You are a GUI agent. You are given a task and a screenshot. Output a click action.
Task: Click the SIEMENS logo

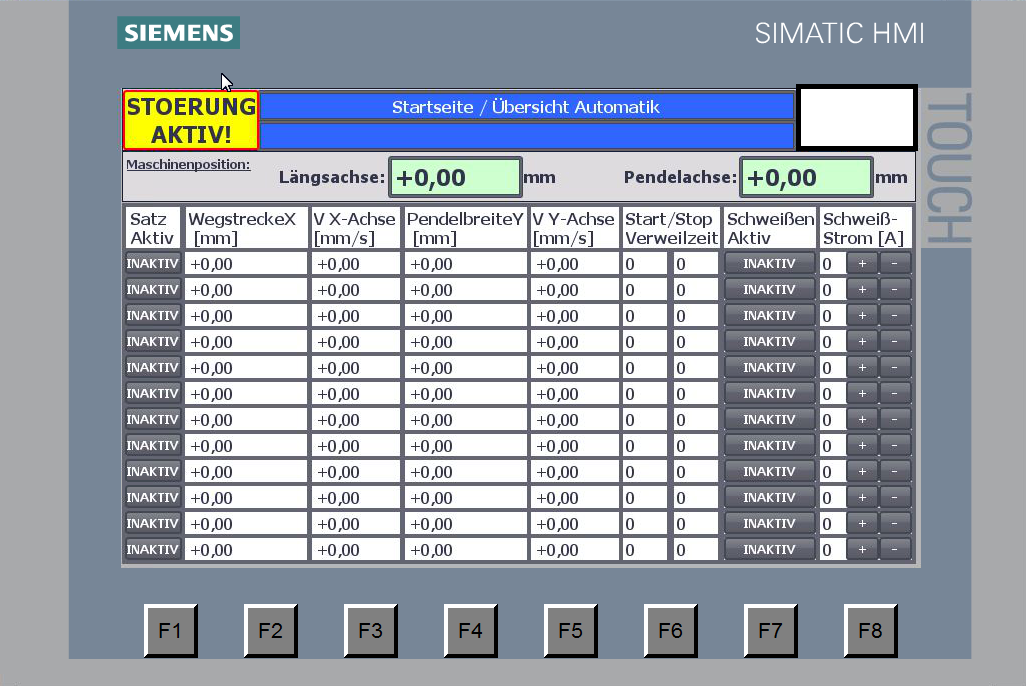(179, 33)
